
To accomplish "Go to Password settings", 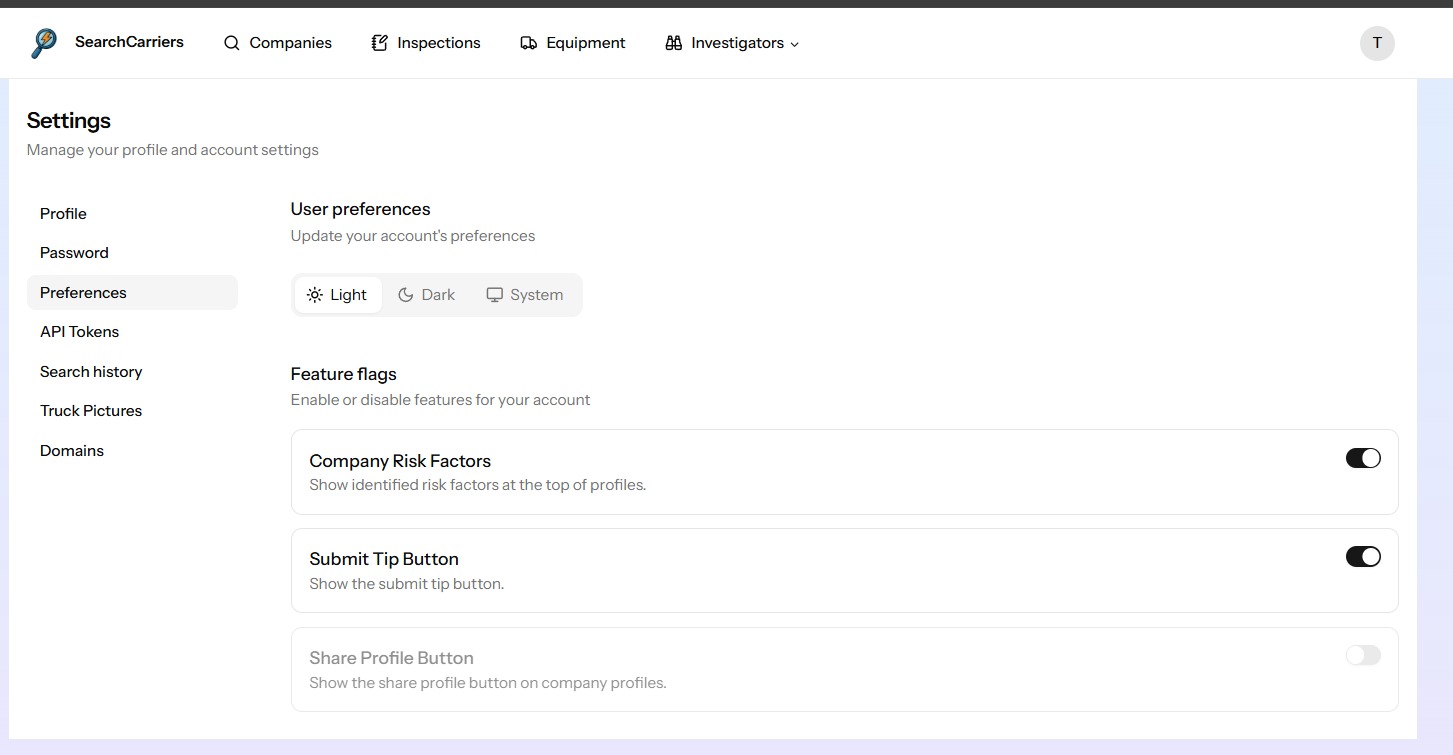I will click(x=74, y=253).
